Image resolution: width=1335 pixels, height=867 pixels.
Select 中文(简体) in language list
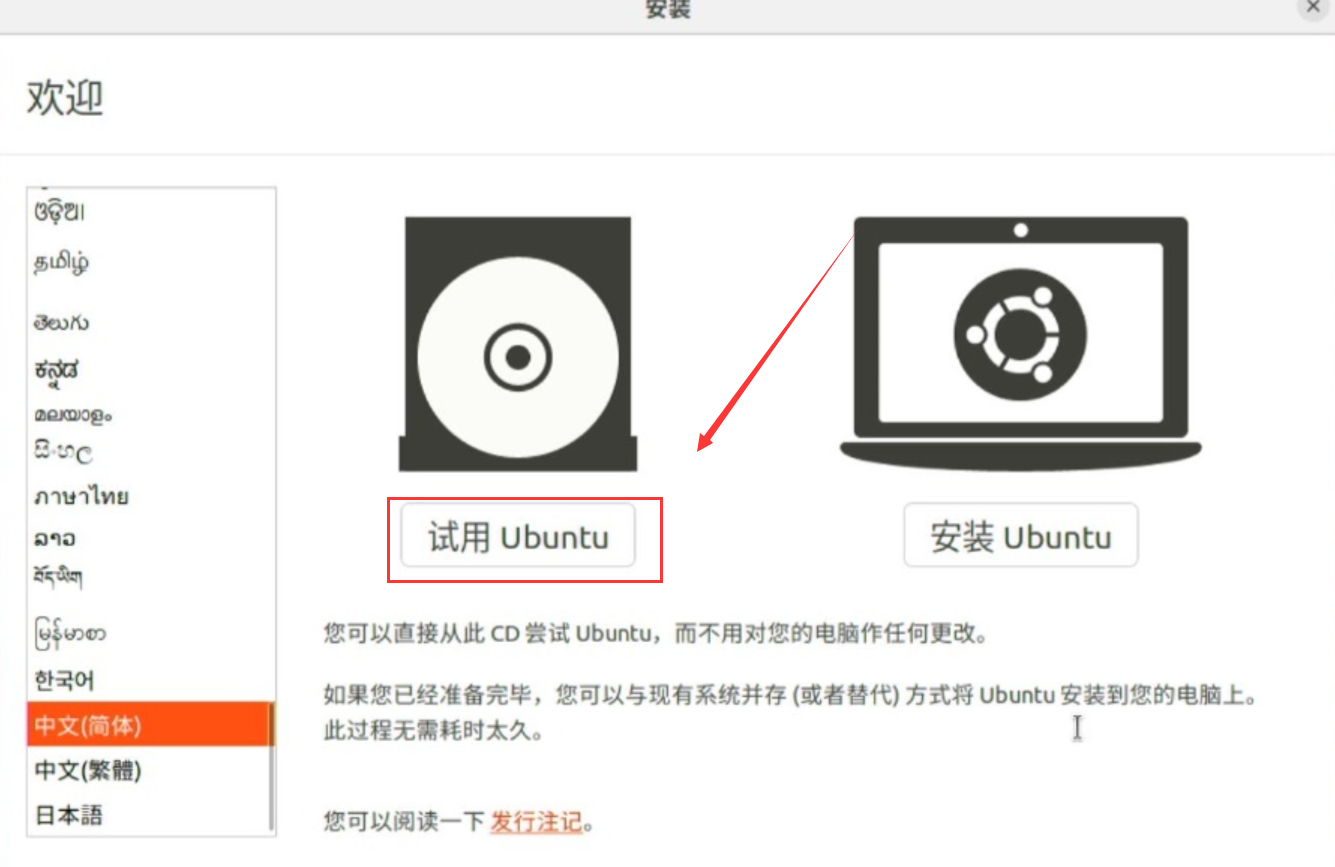tap(150, 725)
